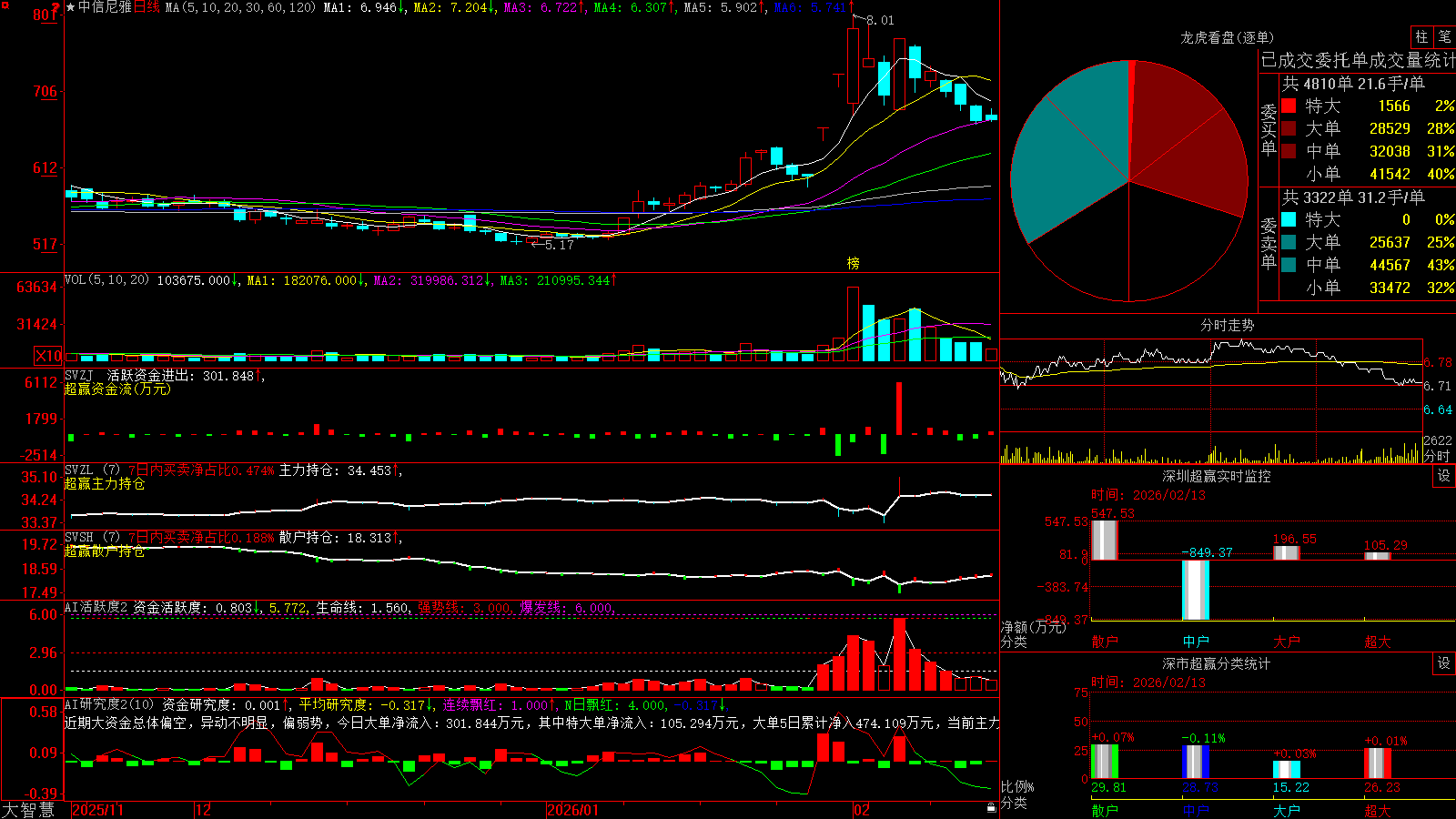Click 中户 category label in 实时监控 panel
Image resolution: width=1456 pixels, height=819 pixels.
pyautogui.click(x=1196, y=642)
